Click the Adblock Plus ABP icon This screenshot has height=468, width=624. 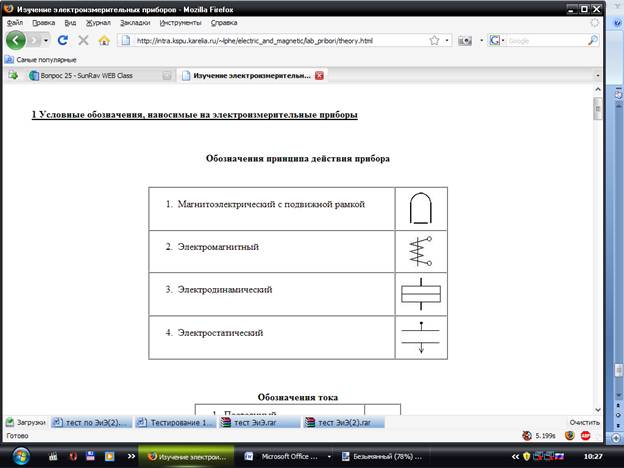[x=585, y=436]
